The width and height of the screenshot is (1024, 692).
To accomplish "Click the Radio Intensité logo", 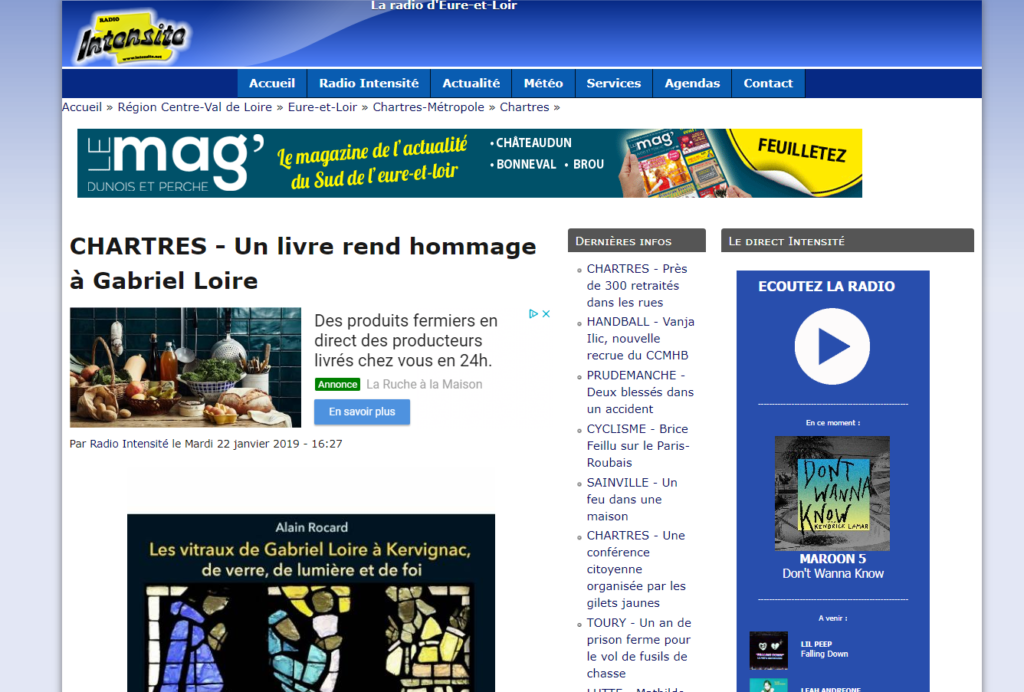I will [x=131, y=37].
